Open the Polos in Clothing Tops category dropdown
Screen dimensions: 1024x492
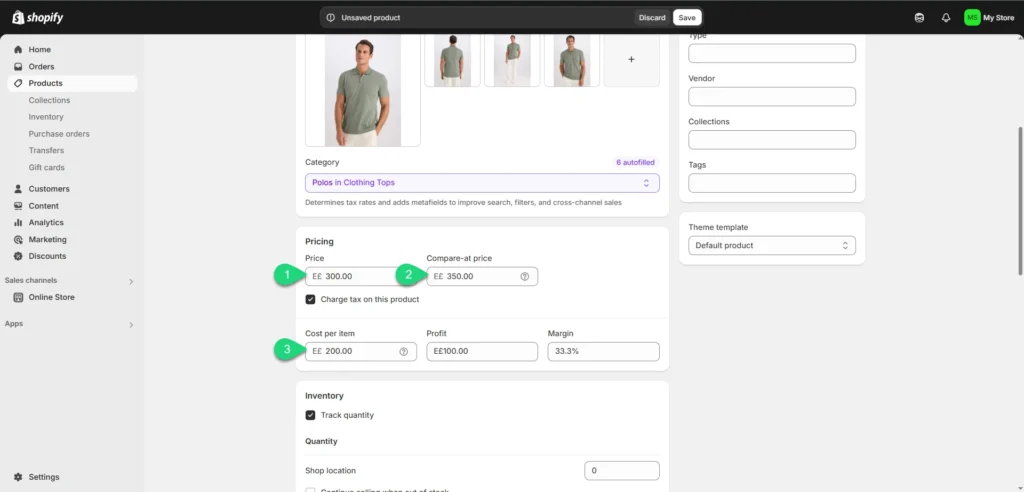tap(482, 183)
